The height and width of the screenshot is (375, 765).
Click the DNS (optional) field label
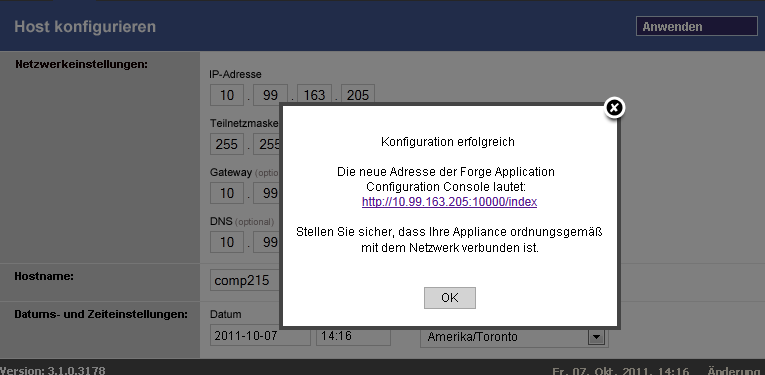[242, 221]
